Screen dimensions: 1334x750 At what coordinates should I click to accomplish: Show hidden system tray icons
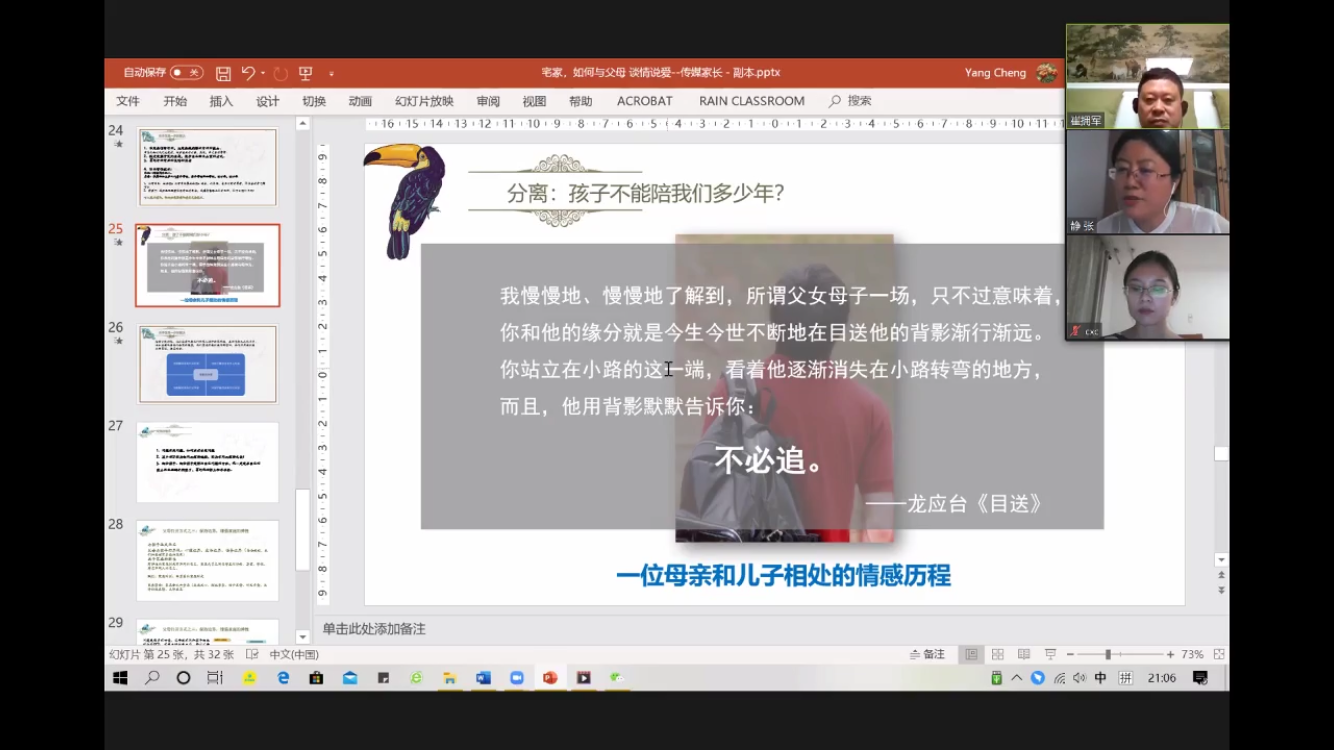tap(1017, 678)
